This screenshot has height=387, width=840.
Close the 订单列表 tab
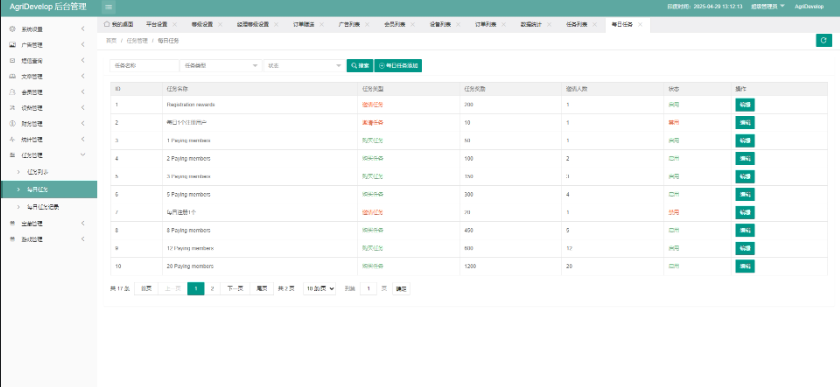503,25
